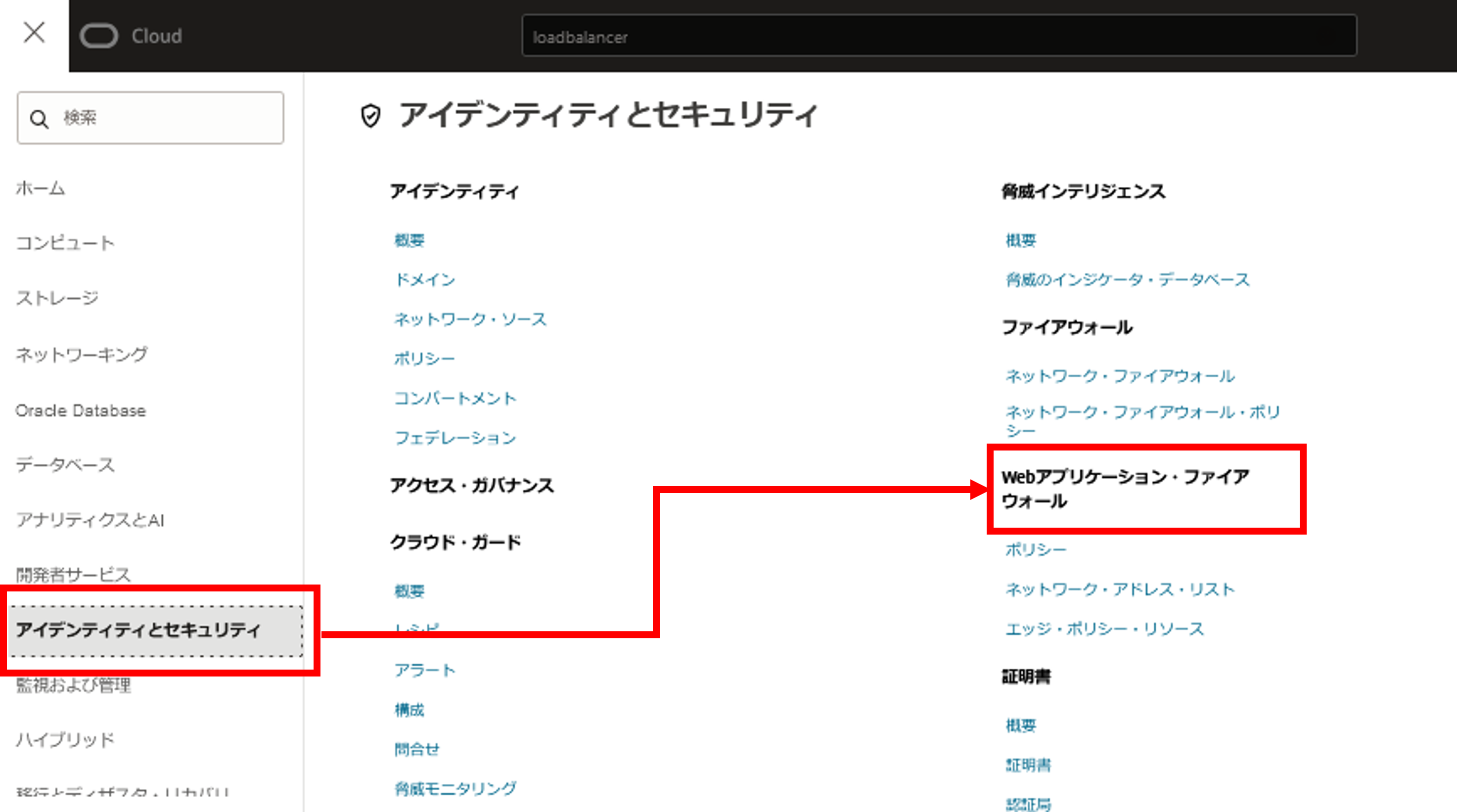
Task: Click the shield icon beside page heading
Action: point(370,115)
